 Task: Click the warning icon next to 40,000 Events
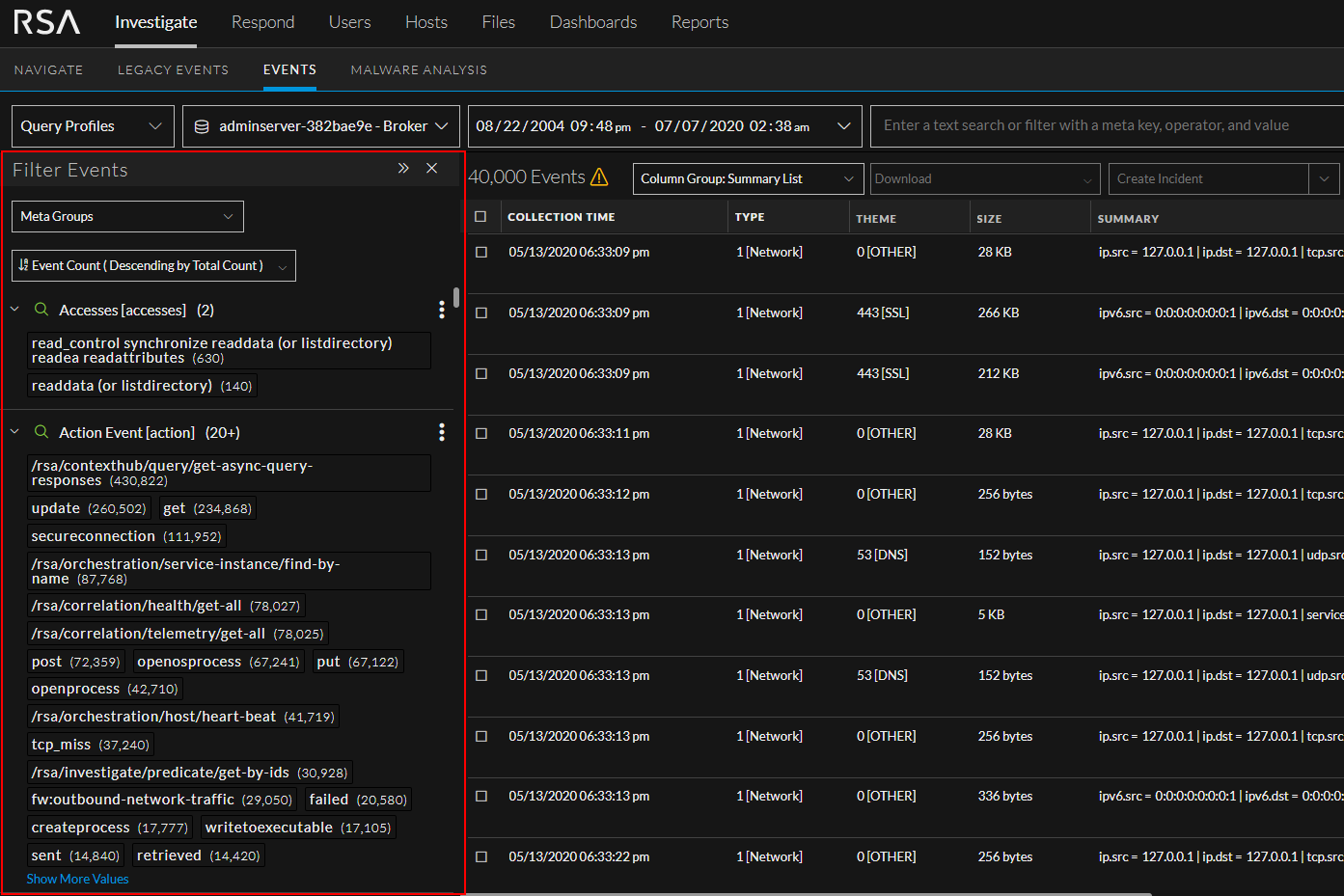(x=600, y=177)
